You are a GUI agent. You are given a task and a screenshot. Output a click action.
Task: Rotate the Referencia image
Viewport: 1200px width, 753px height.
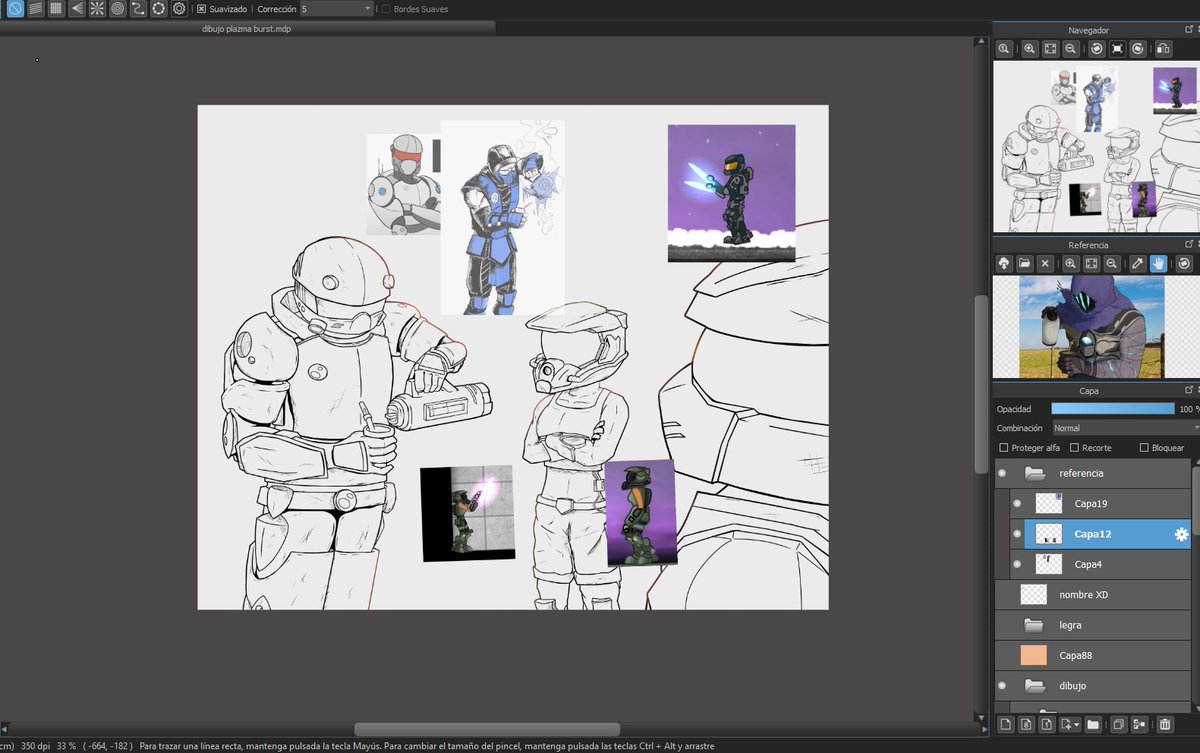point(1184,263)
